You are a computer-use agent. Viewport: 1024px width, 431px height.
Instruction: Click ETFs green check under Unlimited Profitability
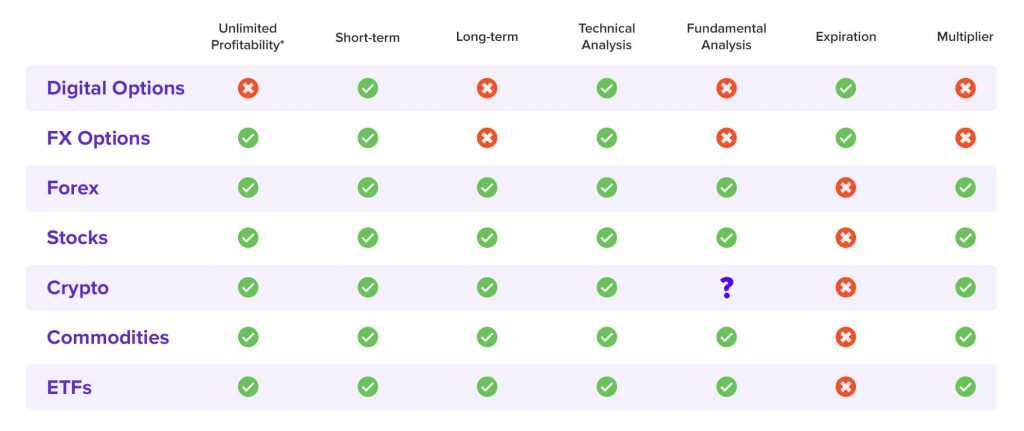[248, 387]
